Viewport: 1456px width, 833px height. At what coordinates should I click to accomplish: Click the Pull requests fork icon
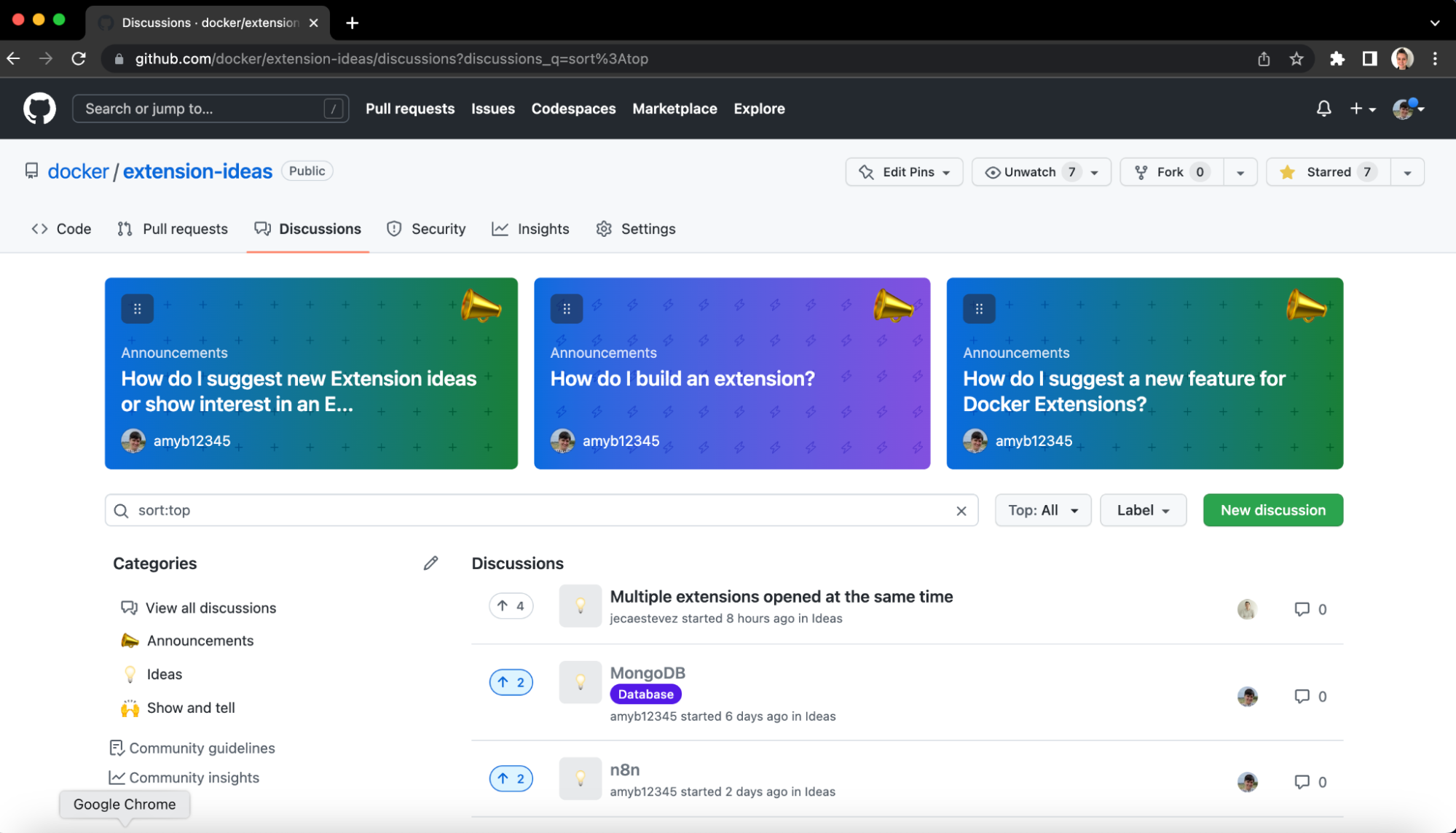pyautogui.click(x=124, y=228)
